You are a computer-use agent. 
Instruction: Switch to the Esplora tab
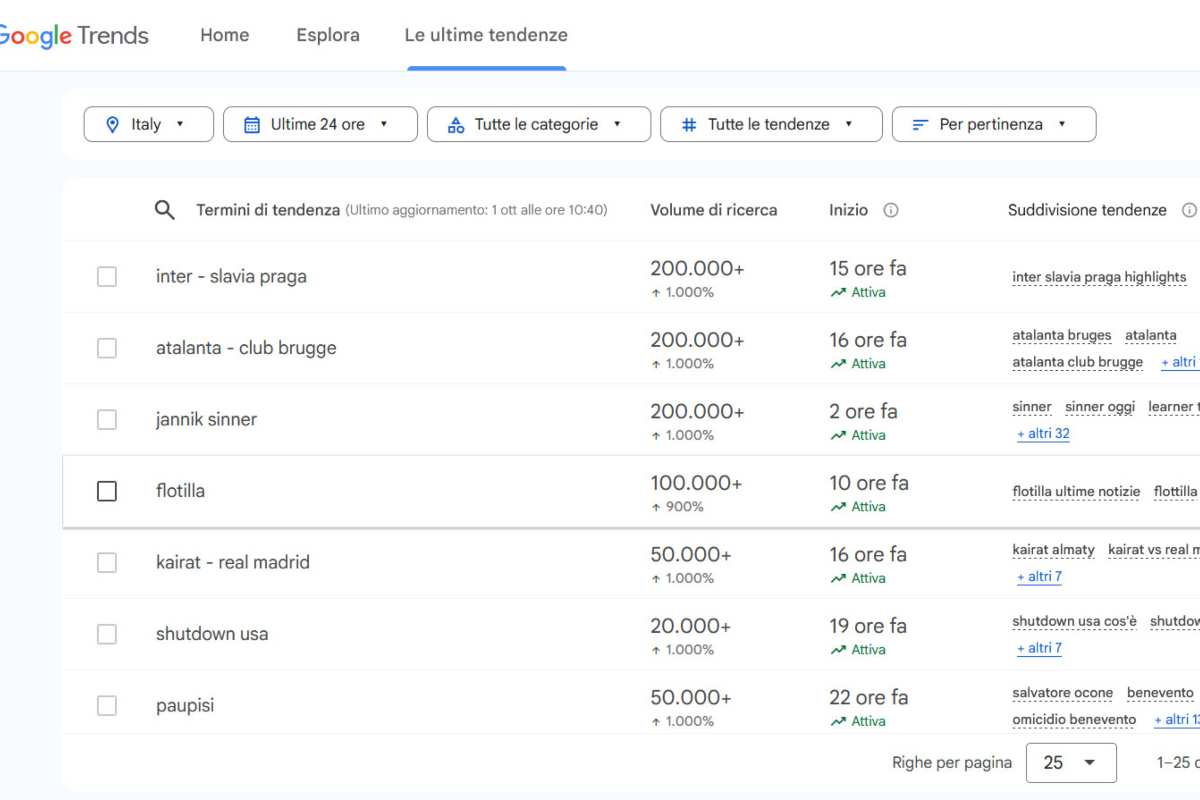327,35
